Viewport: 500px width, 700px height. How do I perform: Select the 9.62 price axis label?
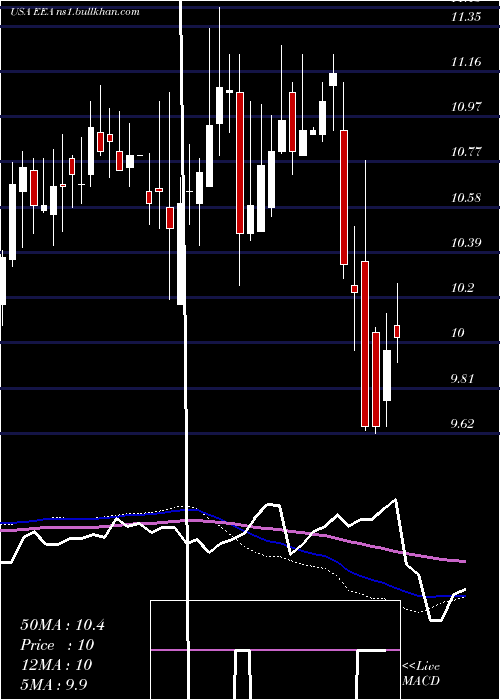coord(462,424)
